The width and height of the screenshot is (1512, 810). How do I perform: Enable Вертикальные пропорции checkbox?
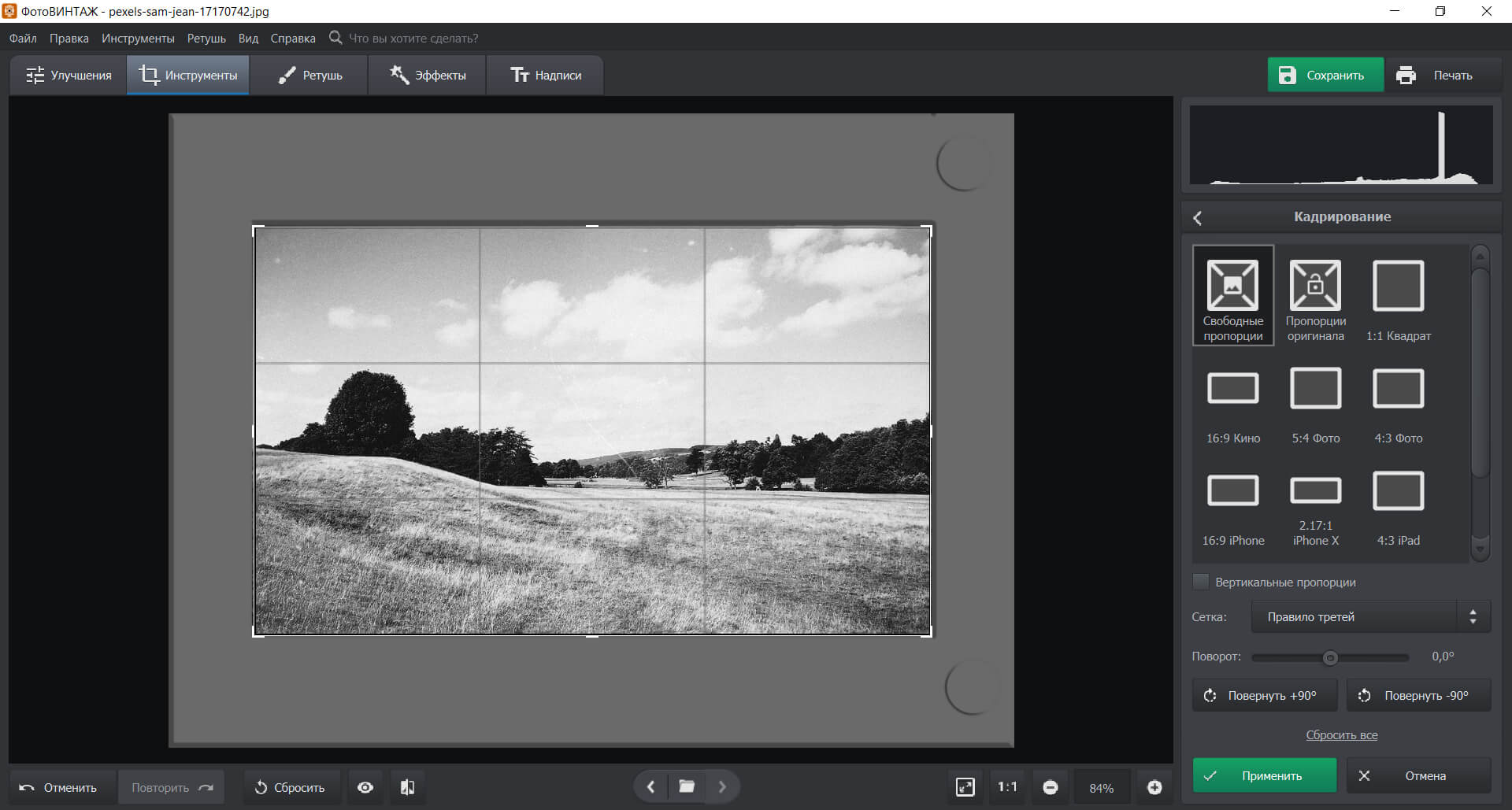tap(1201, 582)
